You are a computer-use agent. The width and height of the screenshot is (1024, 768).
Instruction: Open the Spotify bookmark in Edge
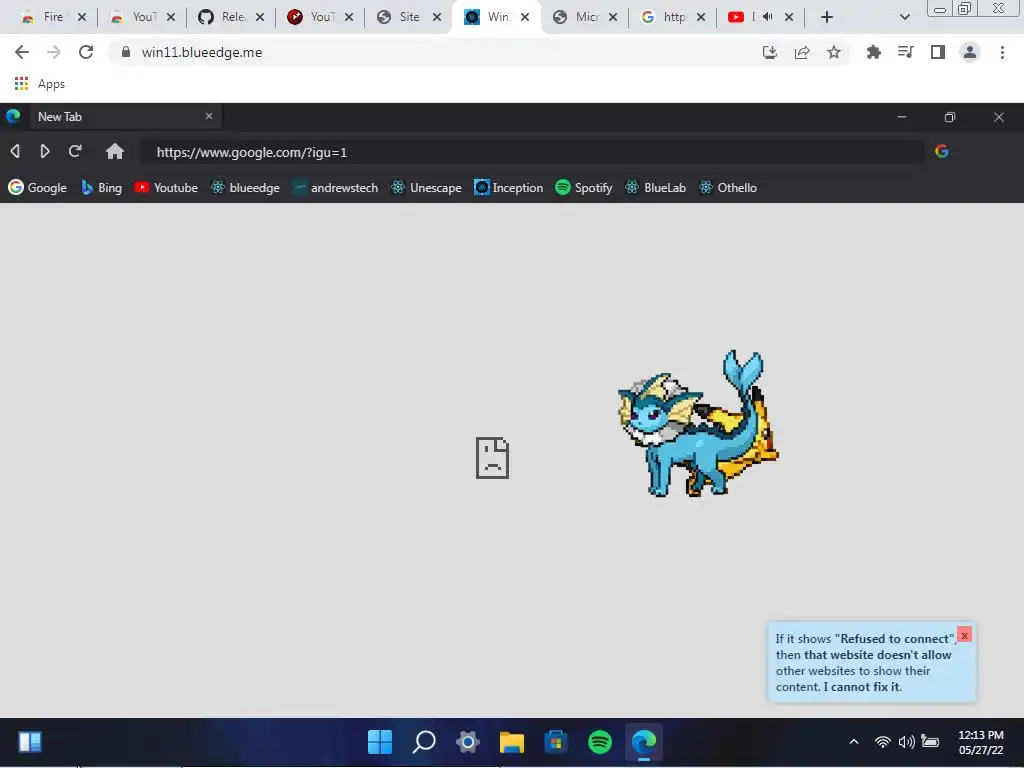click(x=584, y=187)
